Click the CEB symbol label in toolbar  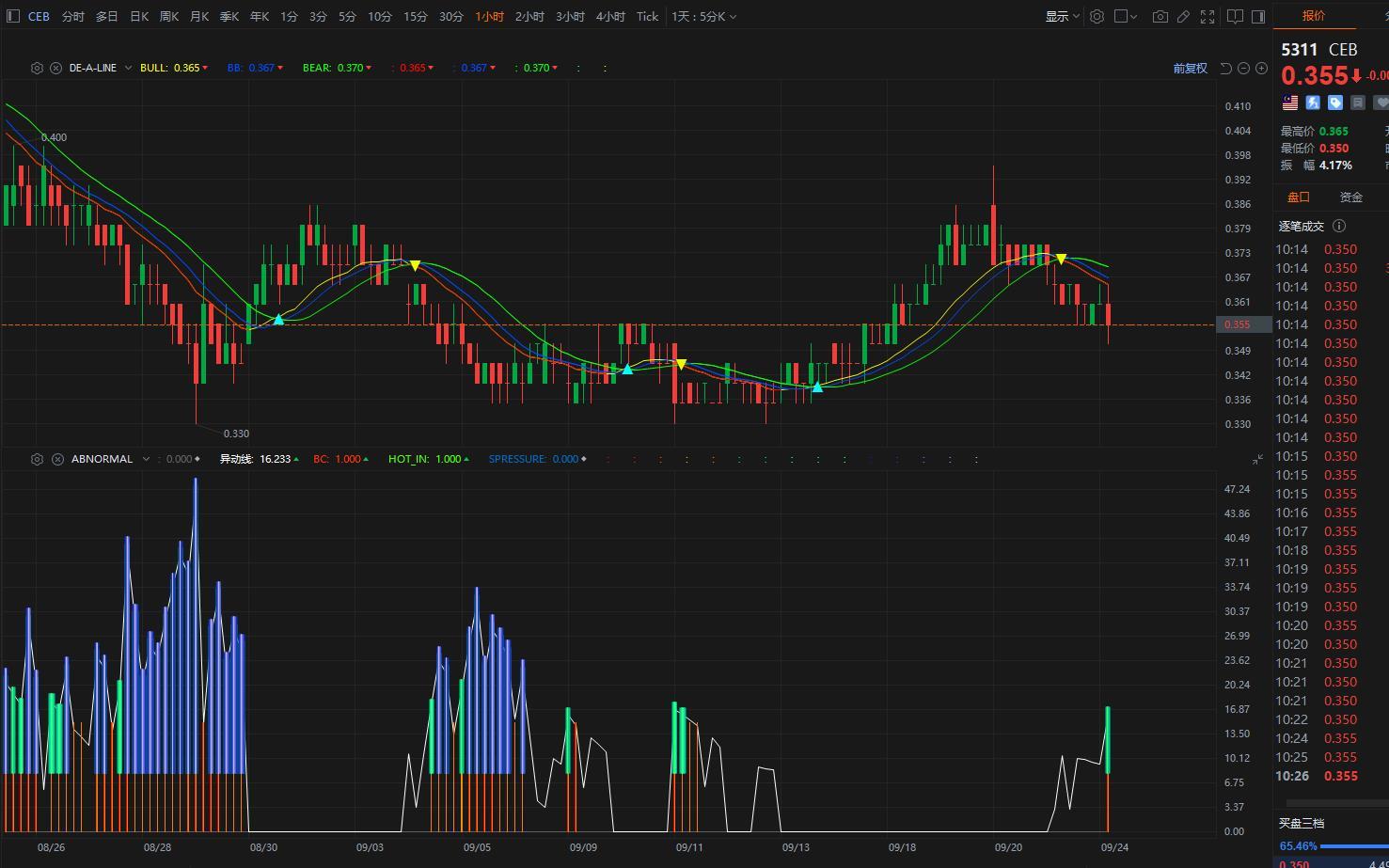pos(39,16)
